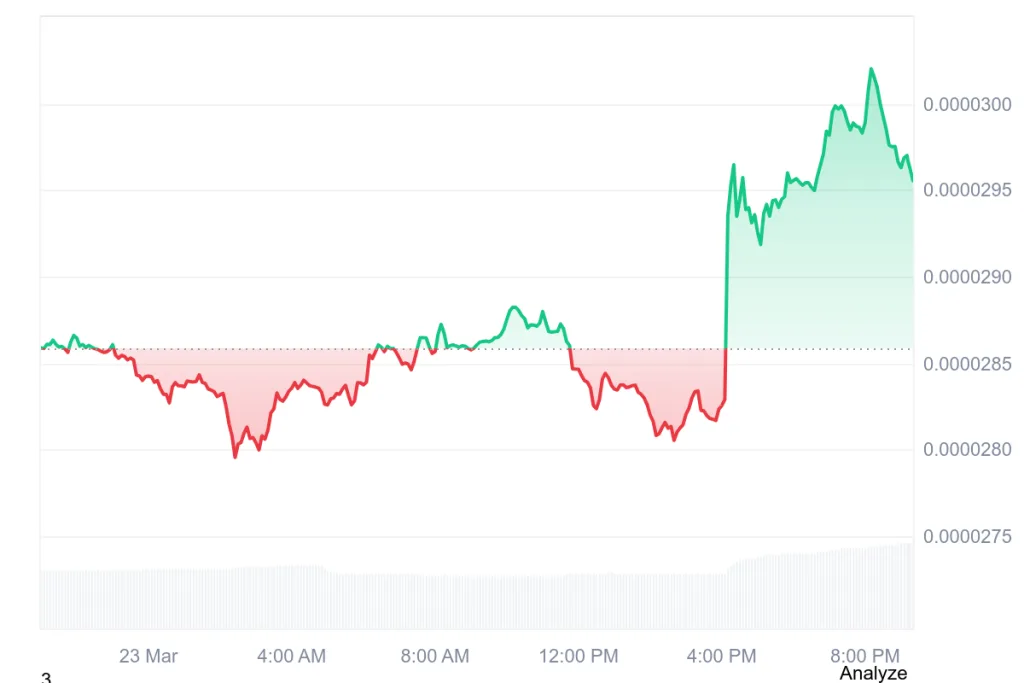Select the 4:00 PM time label
The height and width of the screenshot is (683, 1024).
pos(722,656)
